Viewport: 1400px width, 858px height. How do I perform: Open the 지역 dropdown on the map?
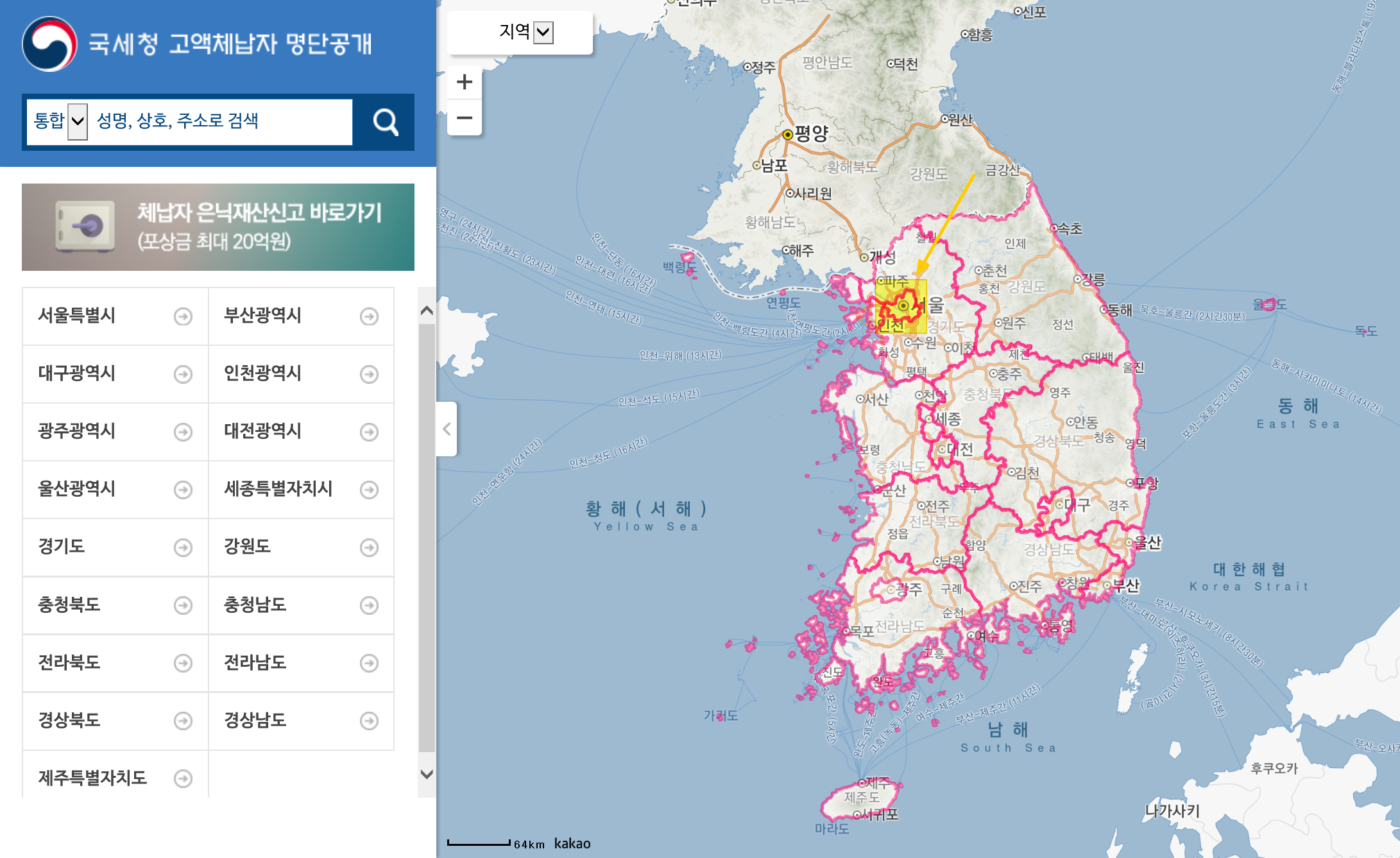click(543, 32)
